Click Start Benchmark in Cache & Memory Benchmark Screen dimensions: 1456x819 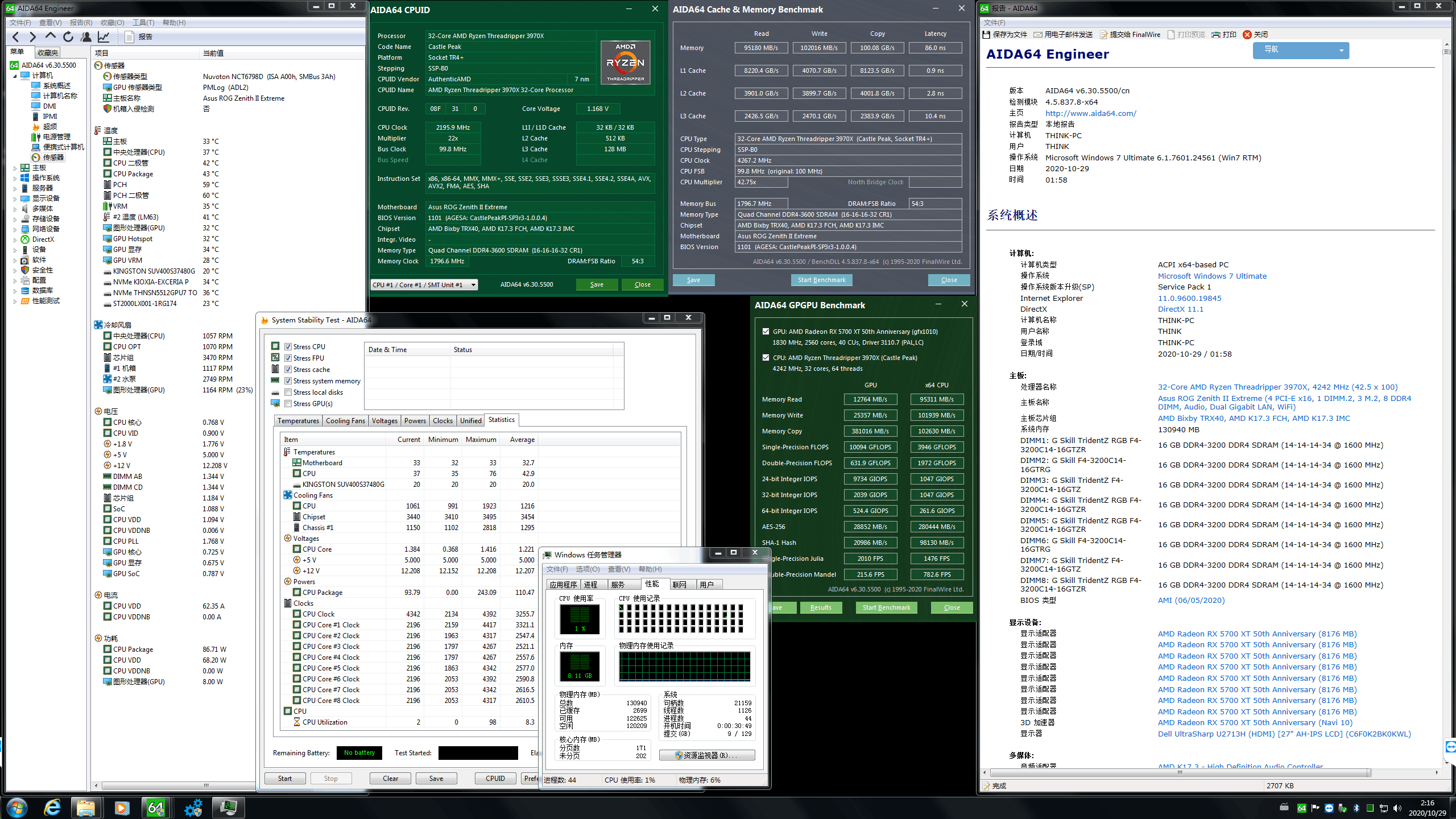pyautogui.click(x=821, y=280)
